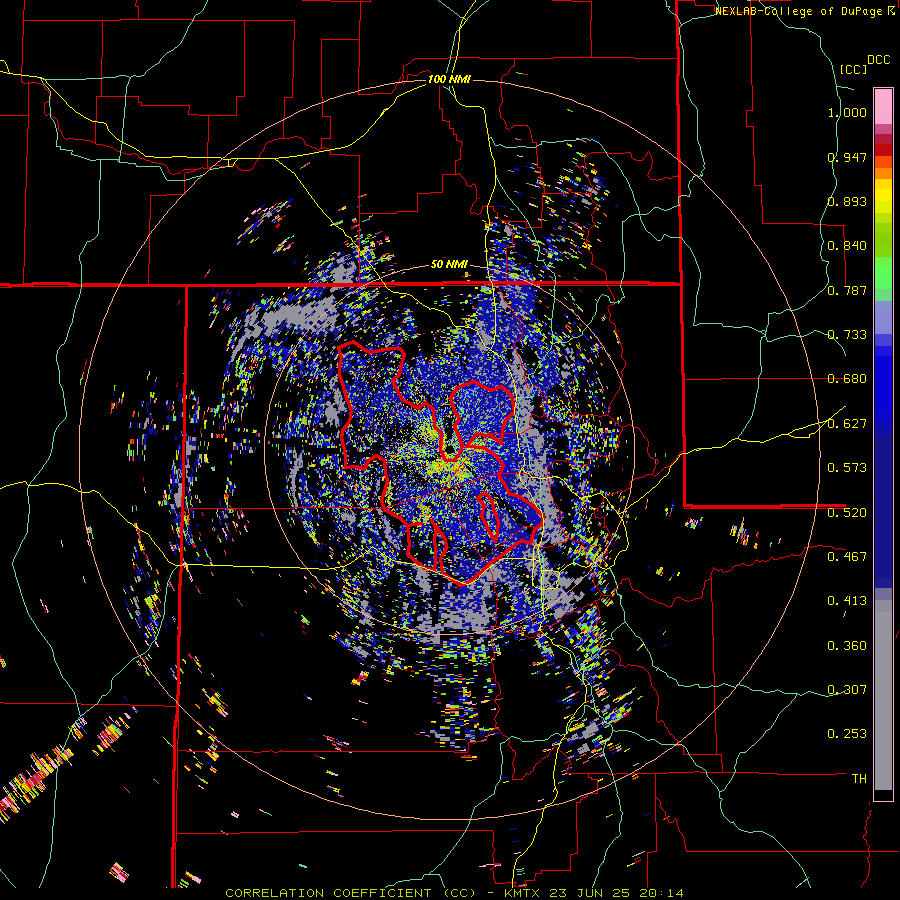Click the 0.307 legend value
The height and width of the screenshot is (900, 900).
coord(847,690)
